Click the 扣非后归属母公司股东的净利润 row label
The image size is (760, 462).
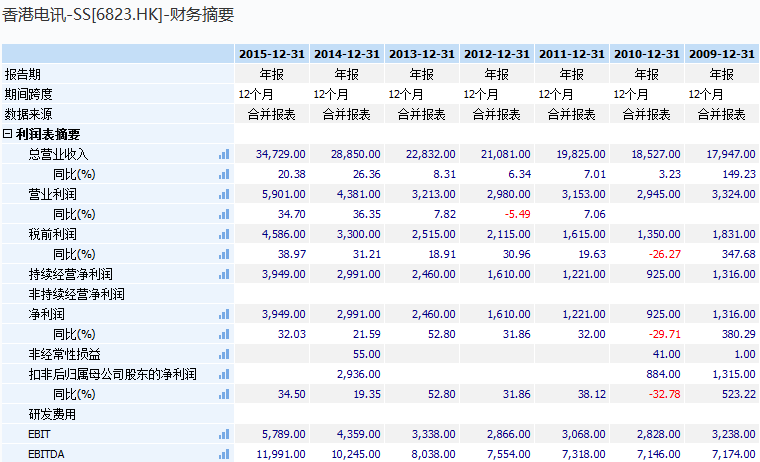[112, 374]
